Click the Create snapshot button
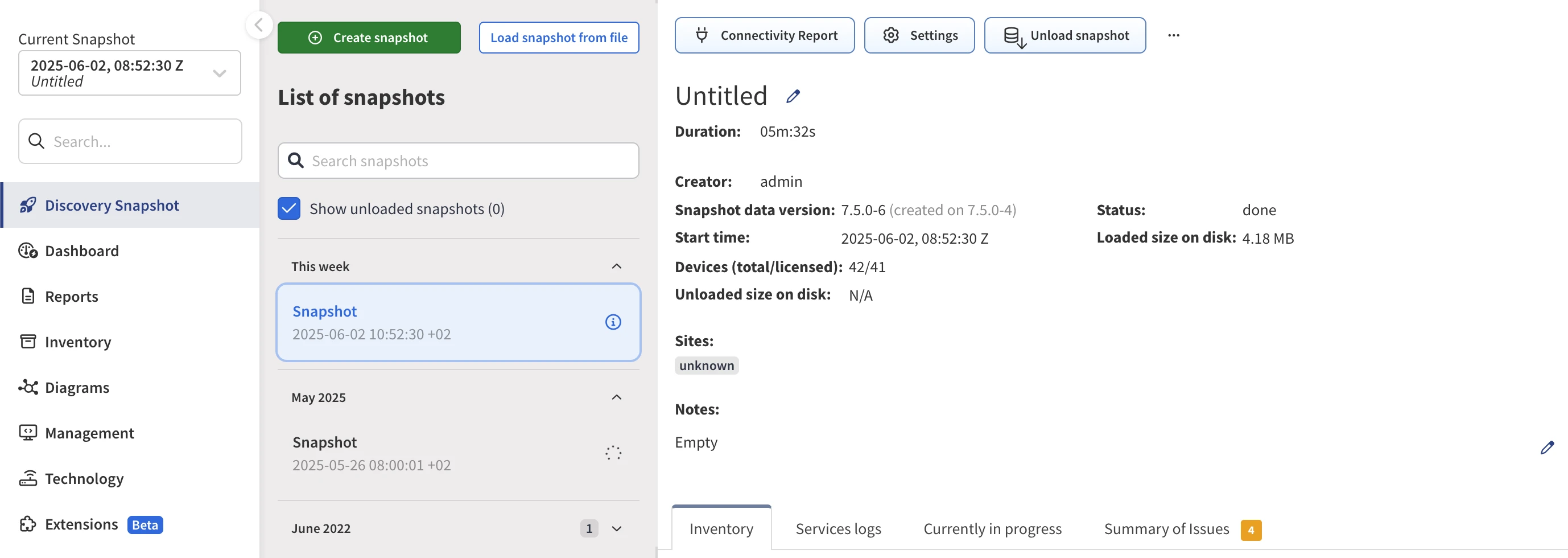 pos(369,38)
